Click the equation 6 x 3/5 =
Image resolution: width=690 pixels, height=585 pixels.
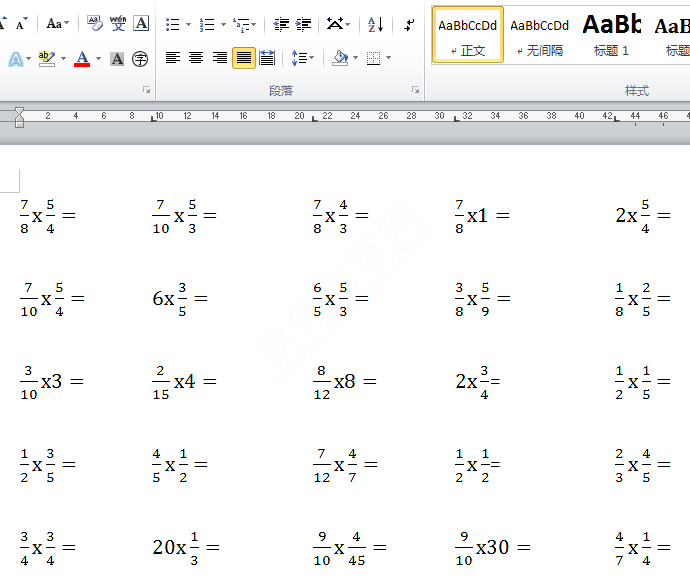tap(180, 299)
